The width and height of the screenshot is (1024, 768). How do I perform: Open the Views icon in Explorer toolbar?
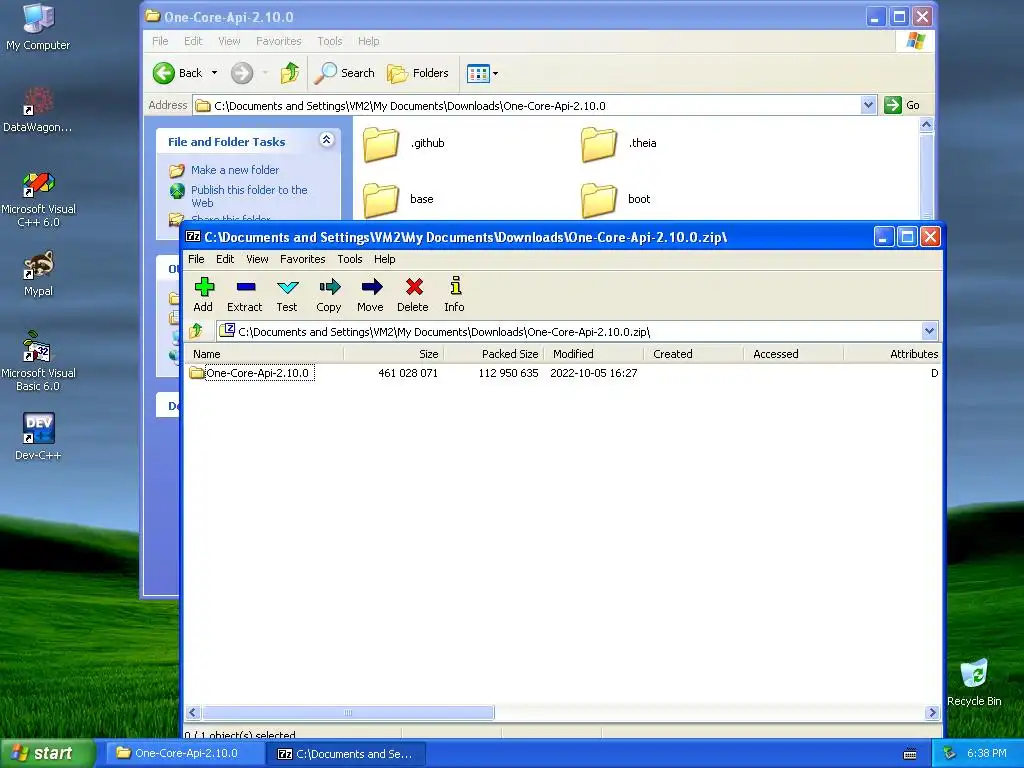[478, 74]
